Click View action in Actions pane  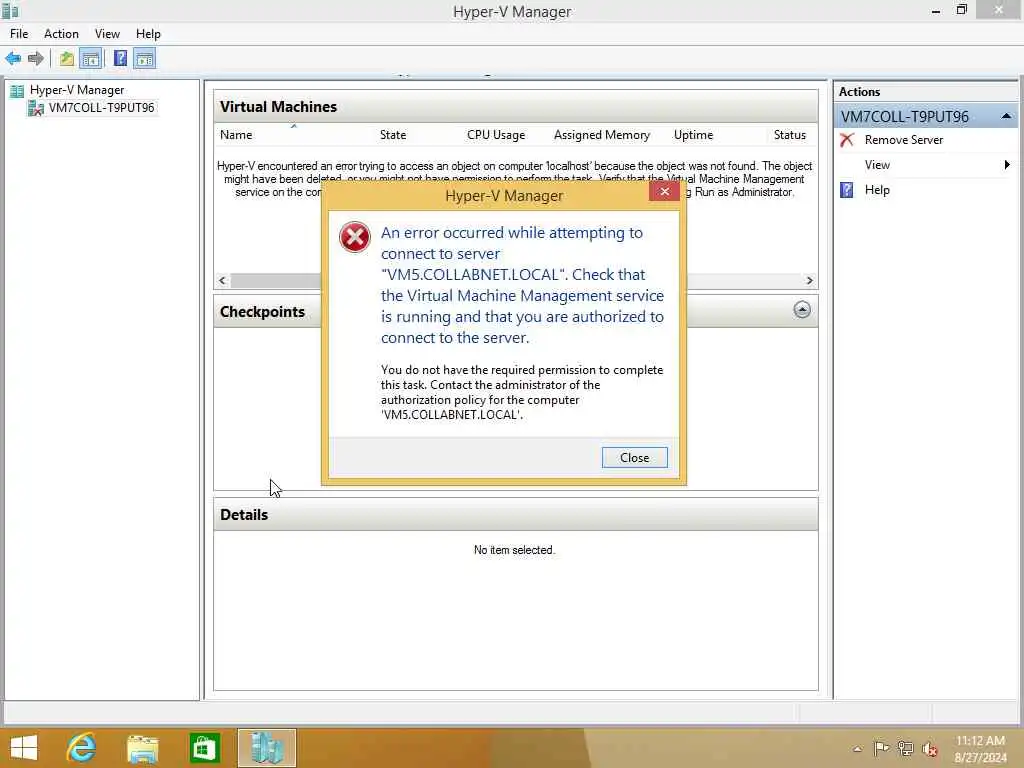(877, 165)
